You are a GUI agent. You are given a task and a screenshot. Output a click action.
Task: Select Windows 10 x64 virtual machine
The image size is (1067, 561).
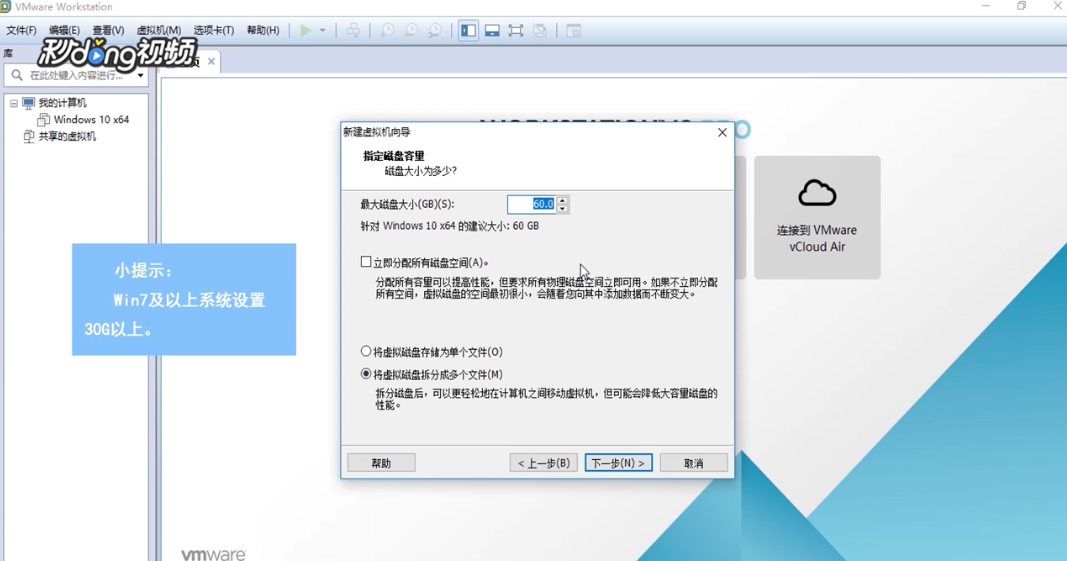pyautogui.click(x=91, y=120)
